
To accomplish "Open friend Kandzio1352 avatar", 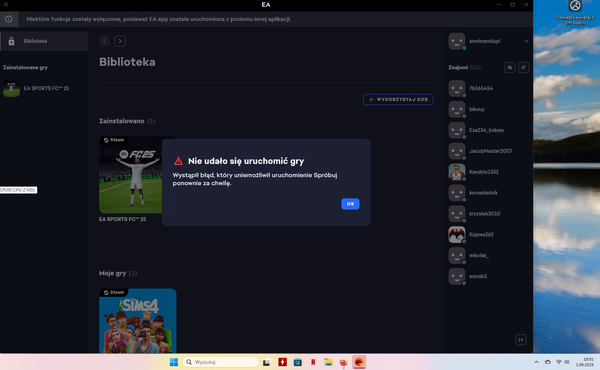I will pos(457,172).
